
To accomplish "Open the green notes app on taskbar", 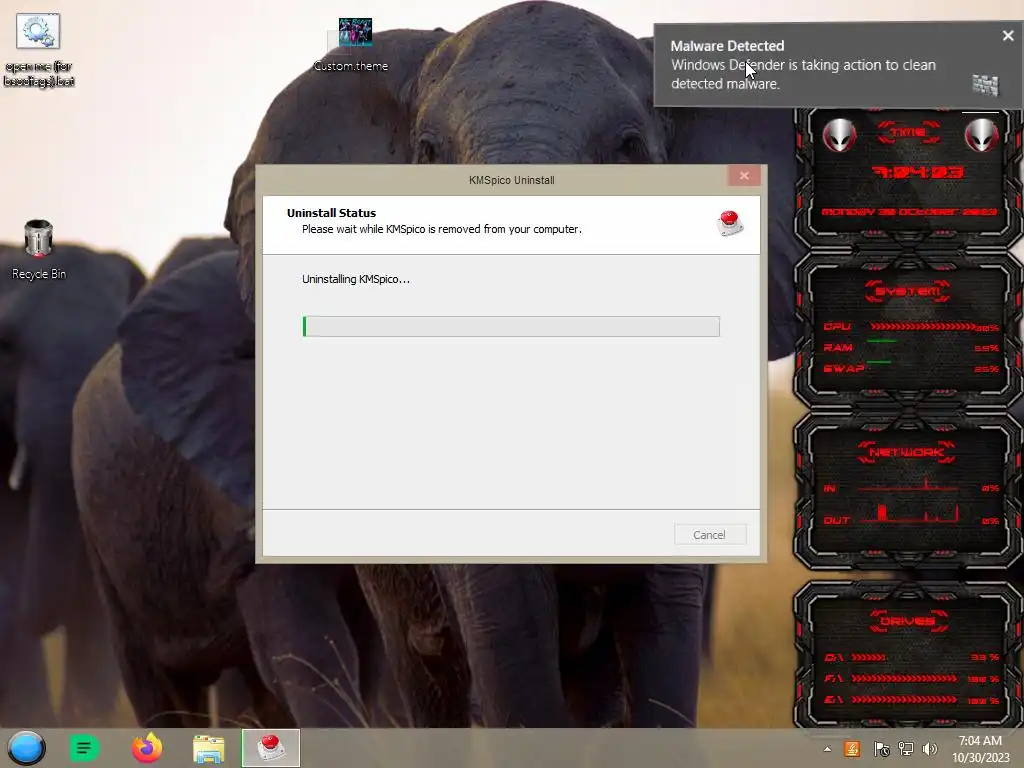I will 84,748.
